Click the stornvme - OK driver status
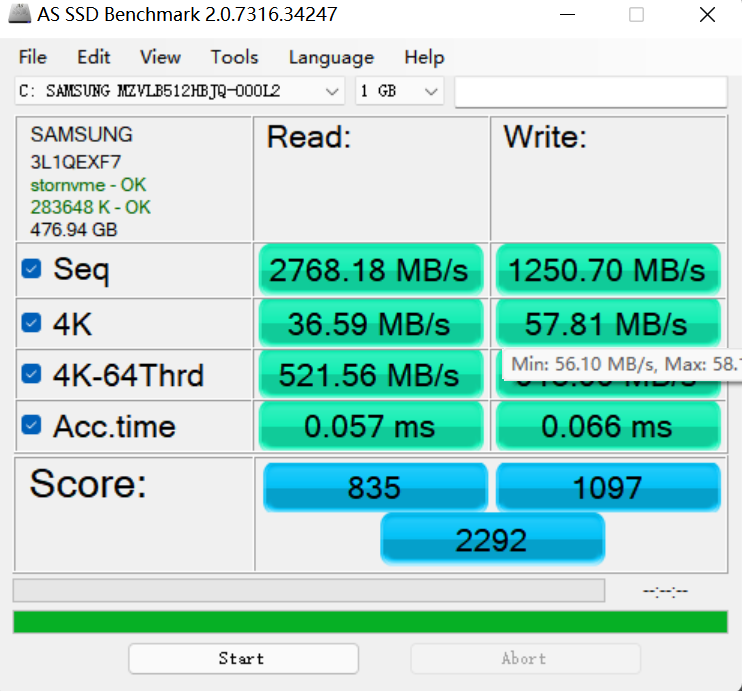The height and width of the screenshot is (691, 742). (88, 185)
